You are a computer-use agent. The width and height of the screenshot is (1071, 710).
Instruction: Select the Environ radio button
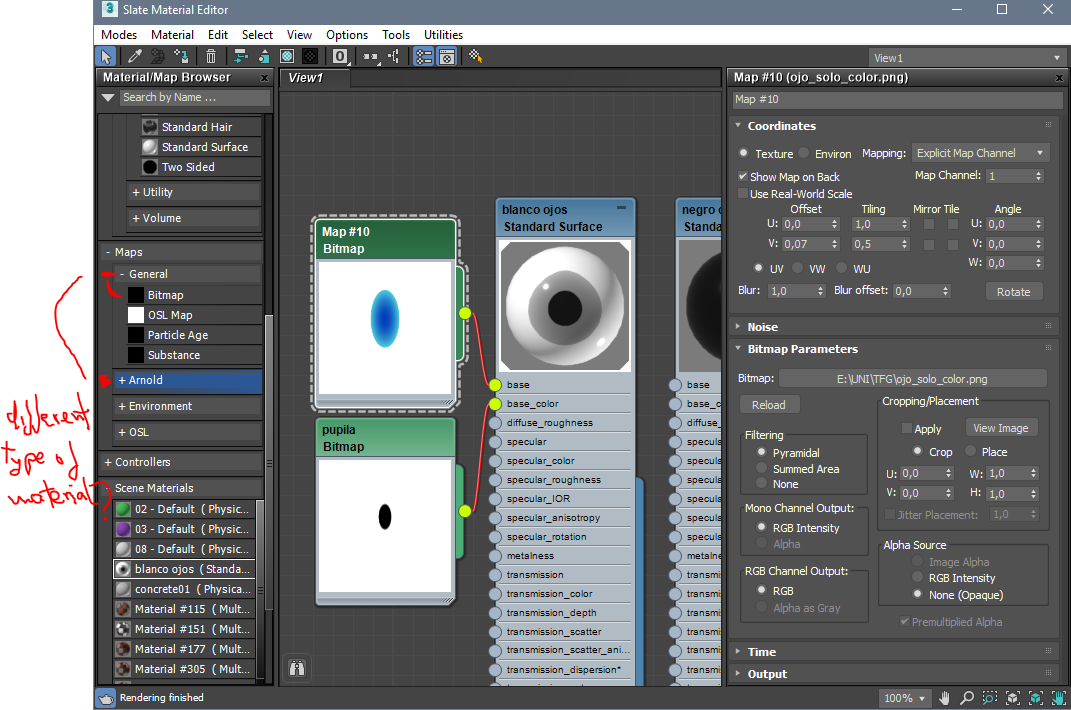coord(804,153)
